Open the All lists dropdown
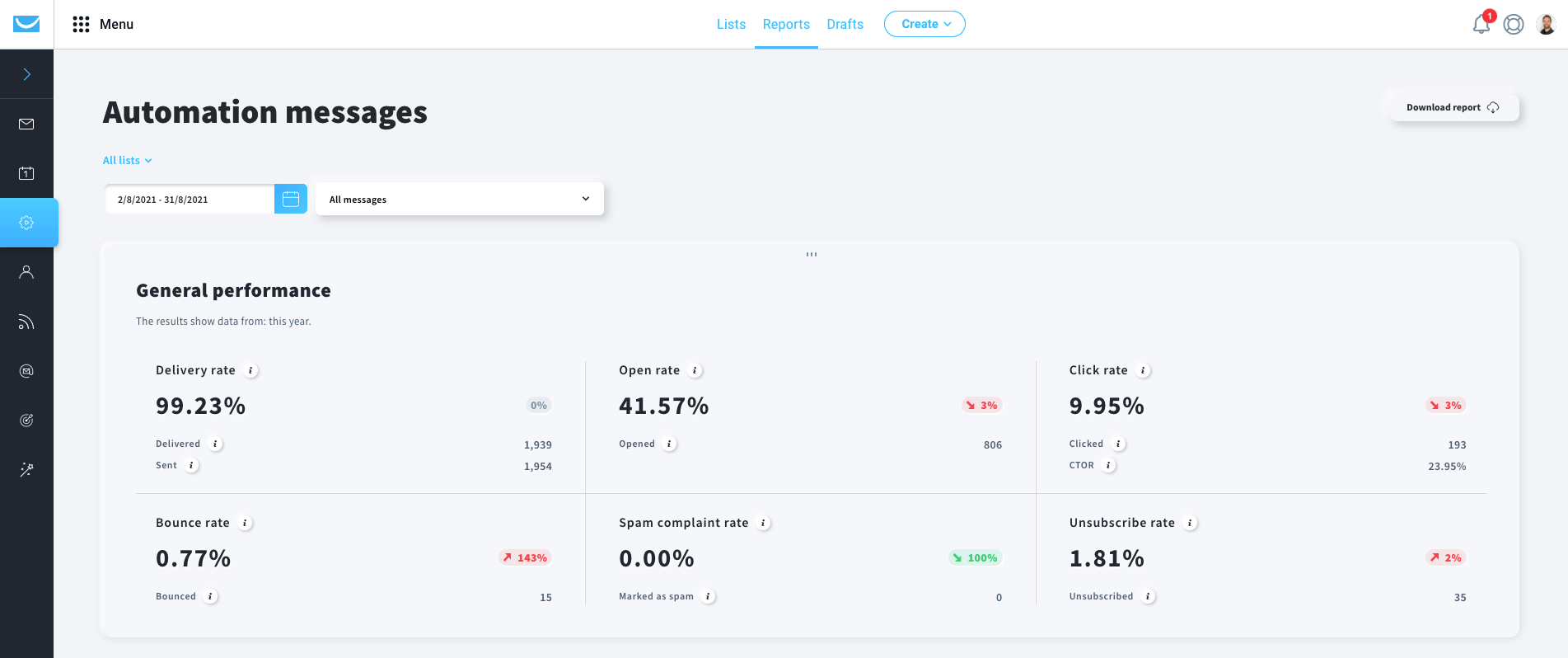Screen dimensions: 1568x658 (x=127, y=161)
